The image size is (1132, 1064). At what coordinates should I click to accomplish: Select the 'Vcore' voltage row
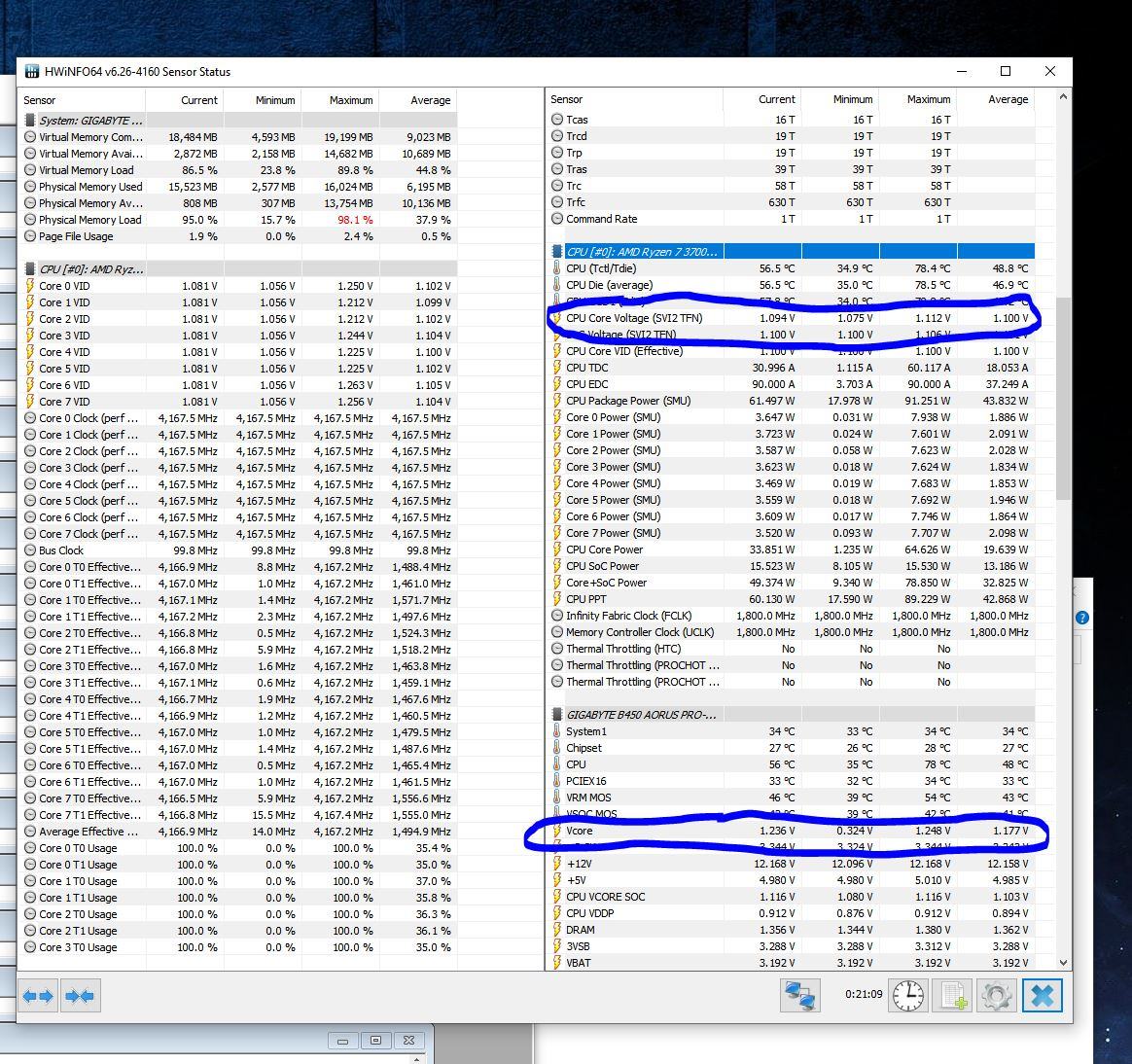coord(792,831)
